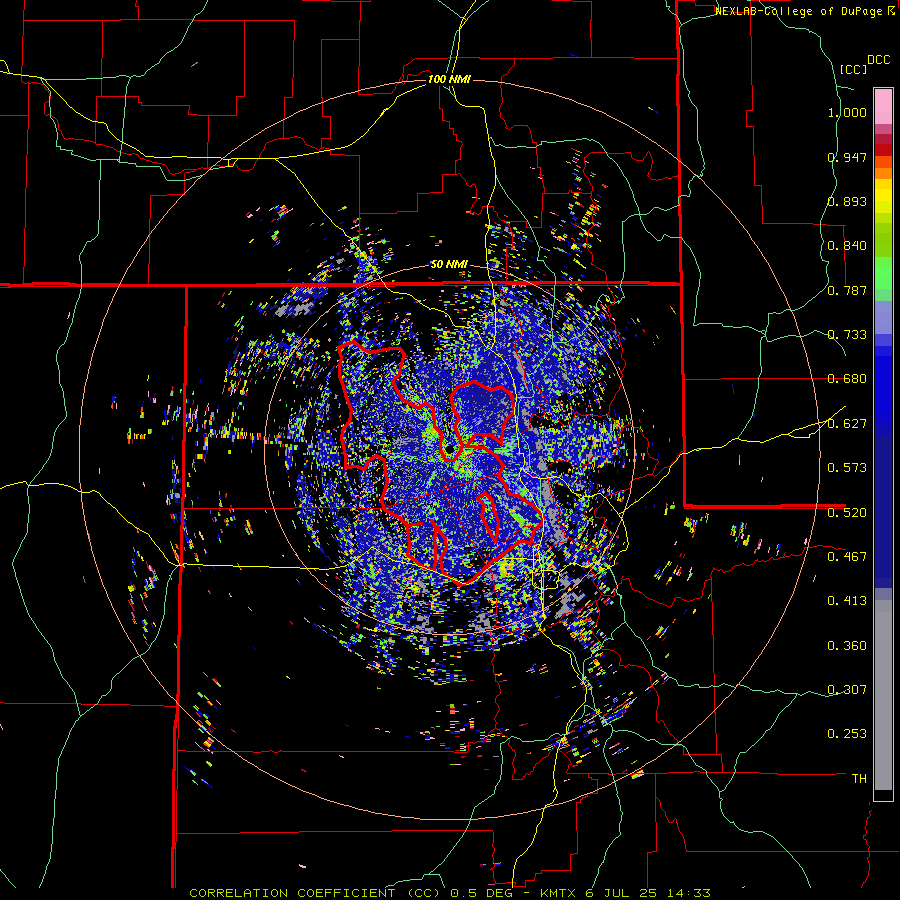Screen dimensions: 900x900
Task: Click the 0.680 legend value
Action: (847, 379)
